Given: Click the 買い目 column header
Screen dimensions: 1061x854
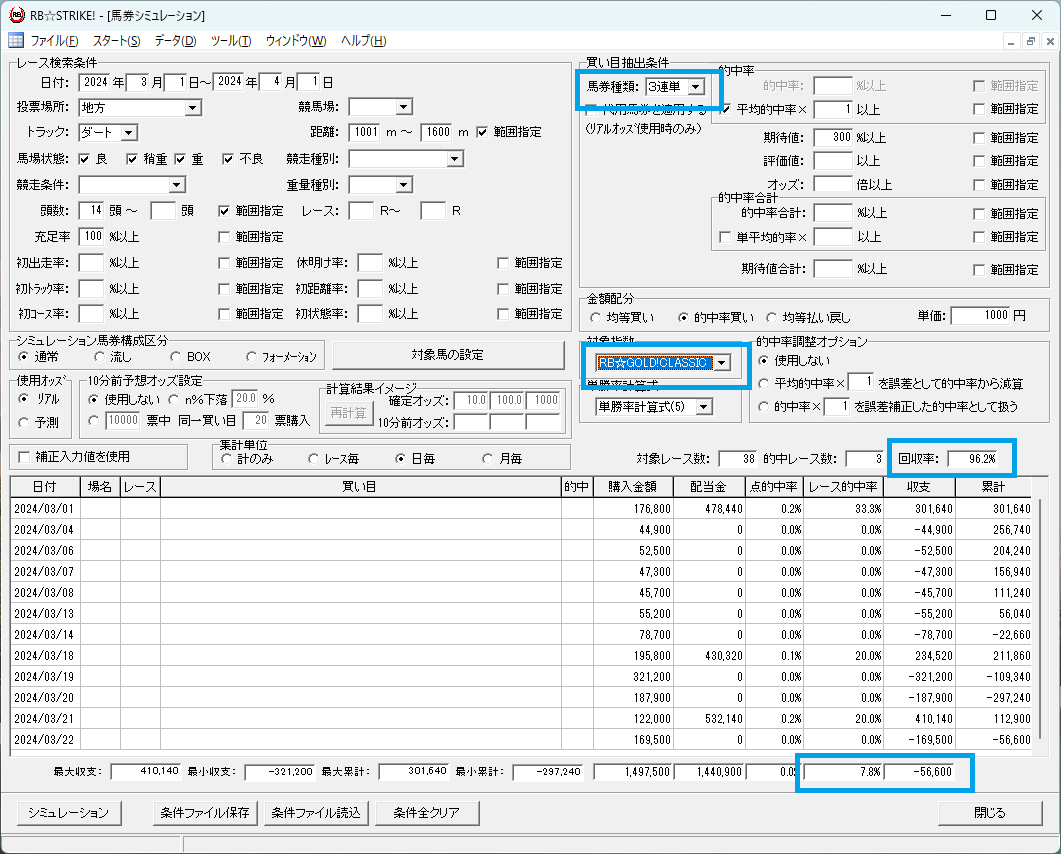Looking at the screenshot, I should [x=360, y=487].
